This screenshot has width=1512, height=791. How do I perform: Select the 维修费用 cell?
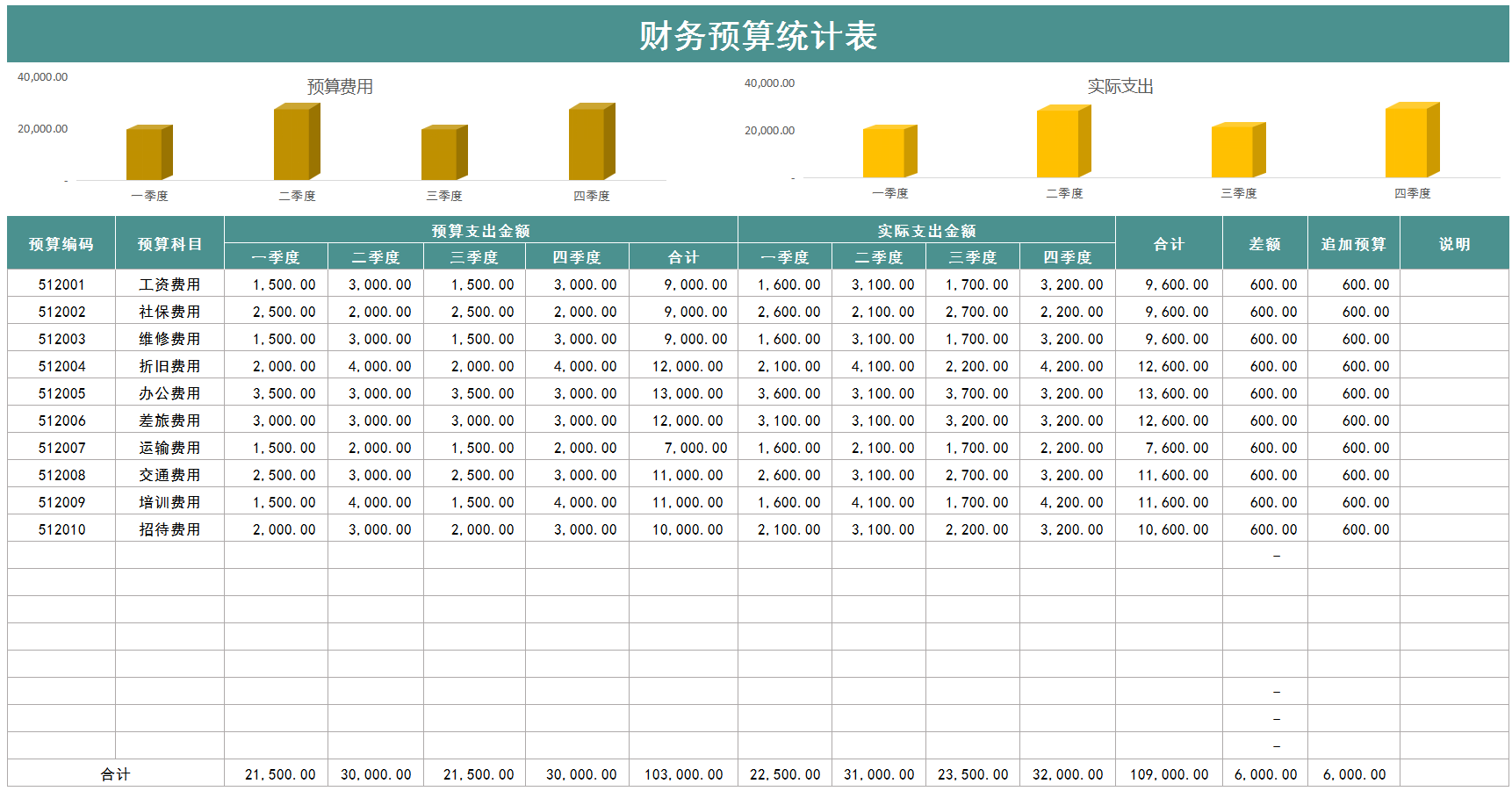(169, 339)
